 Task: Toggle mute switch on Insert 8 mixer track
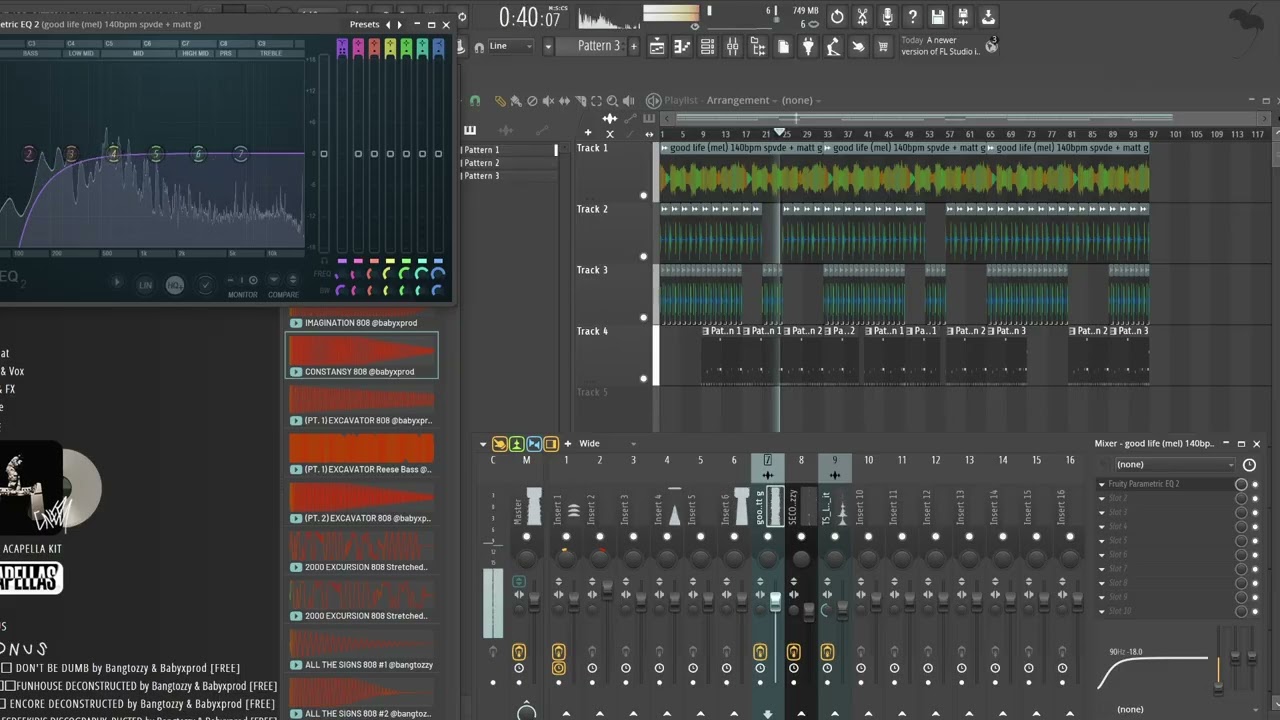tap(801, 537)
